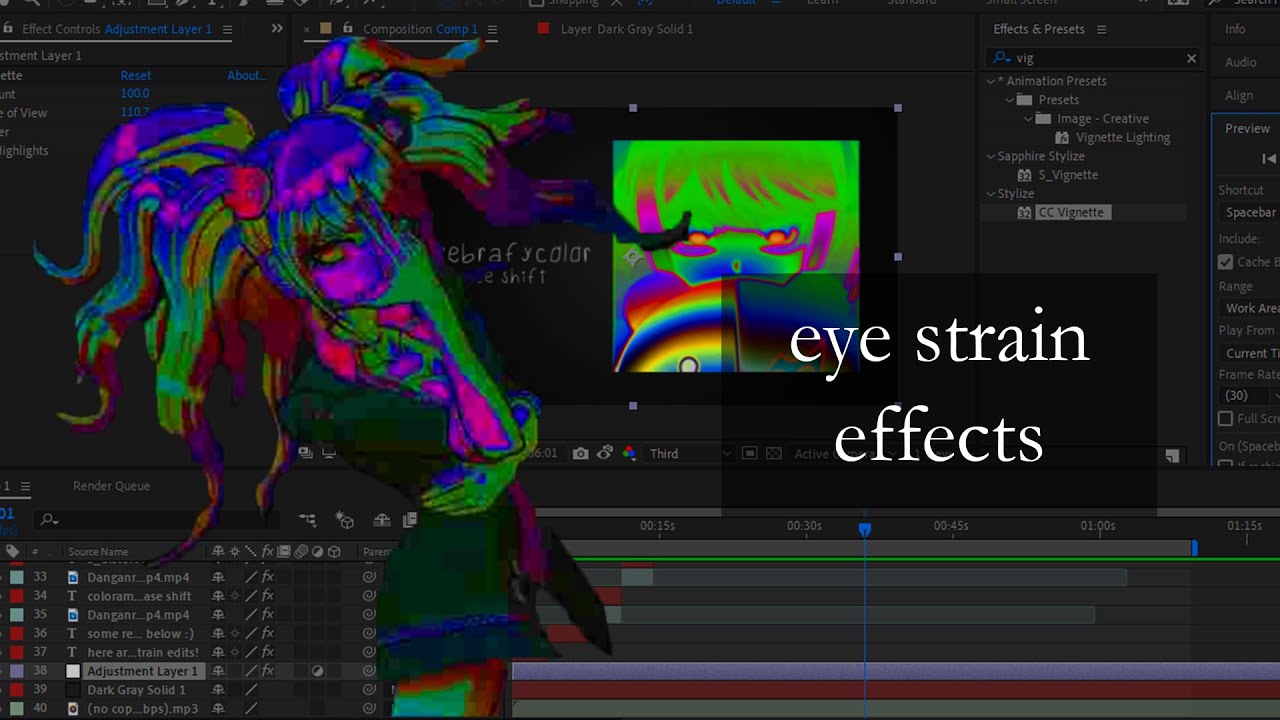Click the shy layers hide icon in timeline
Viewport: 1280px width, 720px height.
click(382, 520)
